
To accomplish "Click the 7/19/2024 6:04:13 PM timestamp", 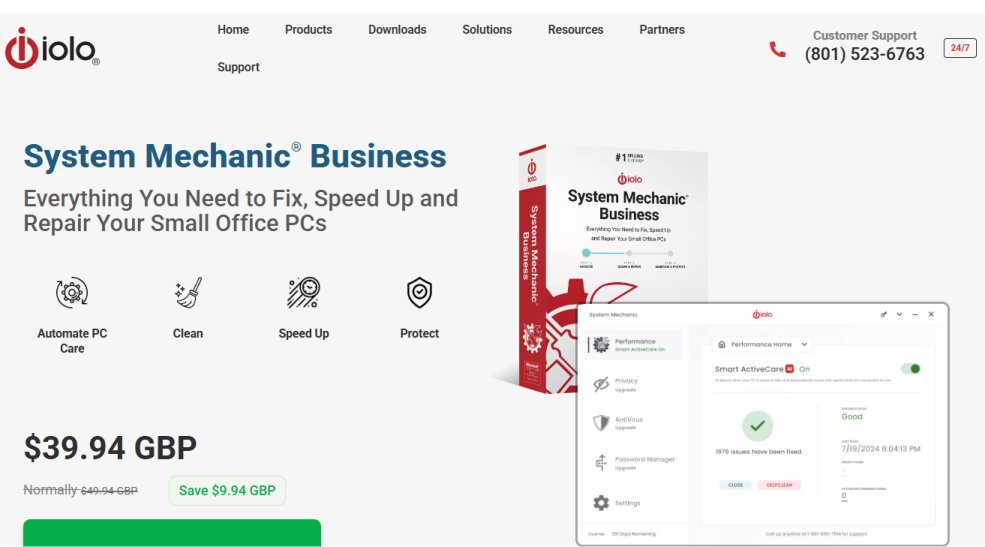I will [x=881, y=448].
